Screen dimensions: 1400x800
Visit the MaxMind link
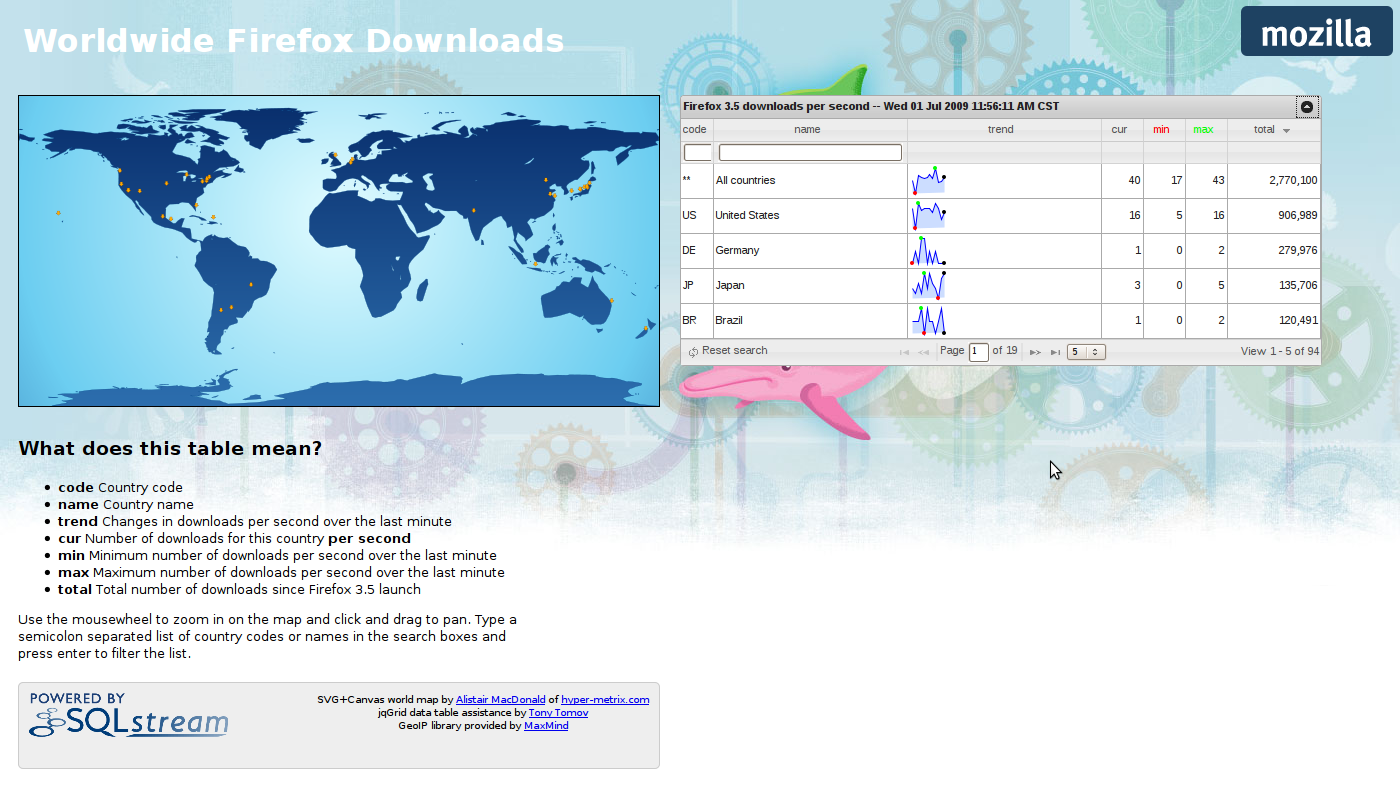coord(546,726)
